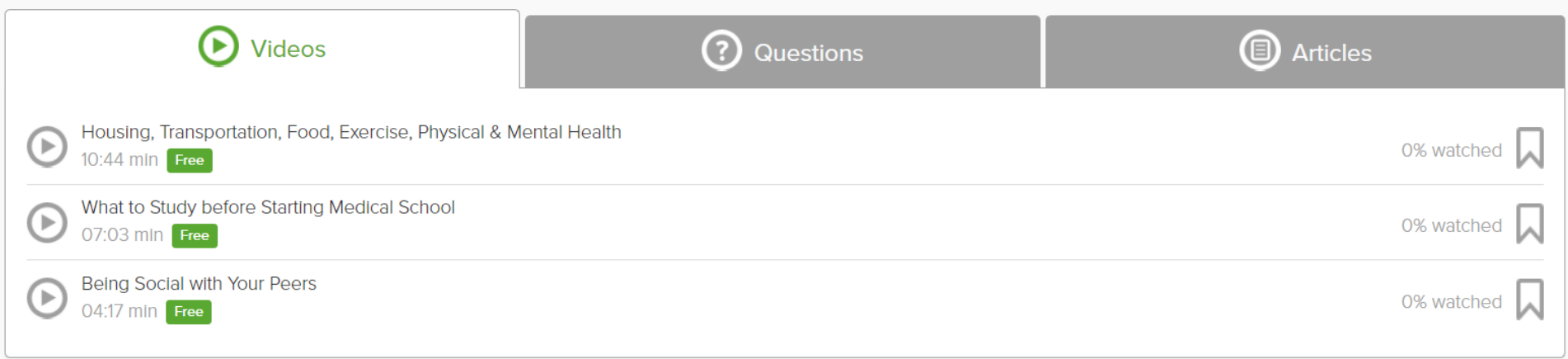Click 0% watched for Being Social video

(1451, 302)
